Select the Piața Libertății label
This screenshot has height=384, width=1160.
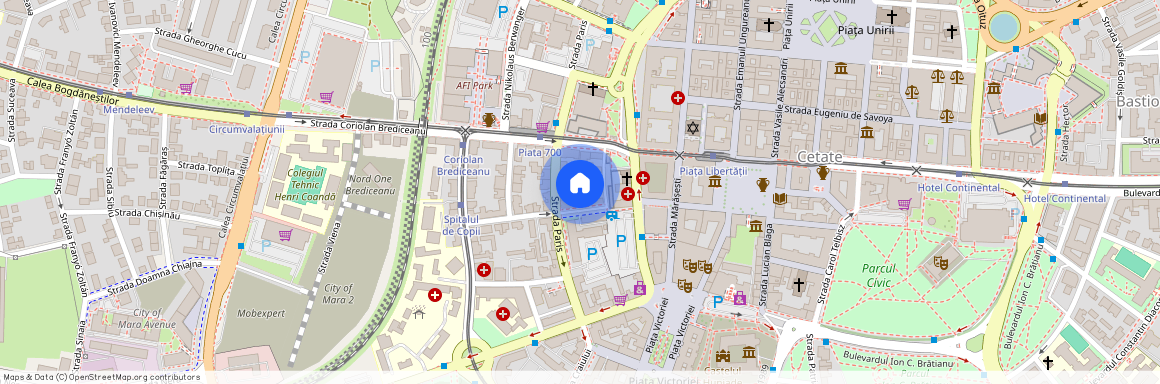(713, 171)
